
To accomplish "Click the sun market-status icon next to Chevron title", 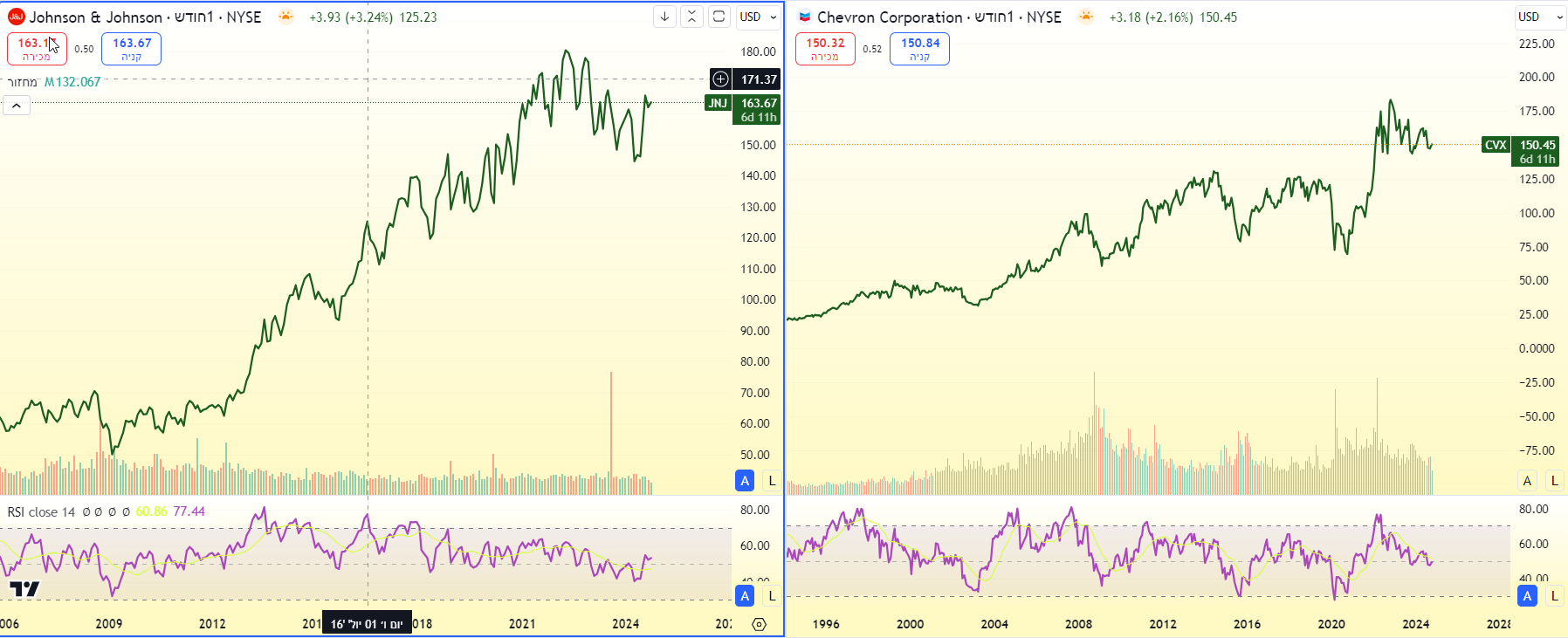I will [1085, 17].
